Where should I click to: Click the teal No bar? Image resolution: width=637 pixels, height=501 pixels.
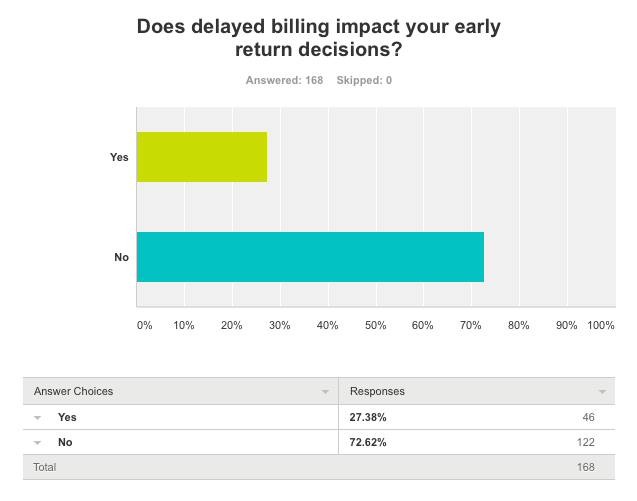(310, 257)
